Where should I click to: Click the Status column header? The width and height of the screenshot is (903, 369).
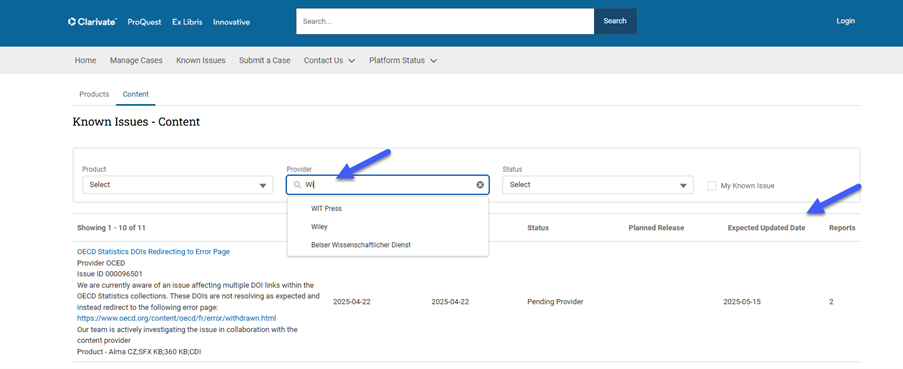pos(538,228)
